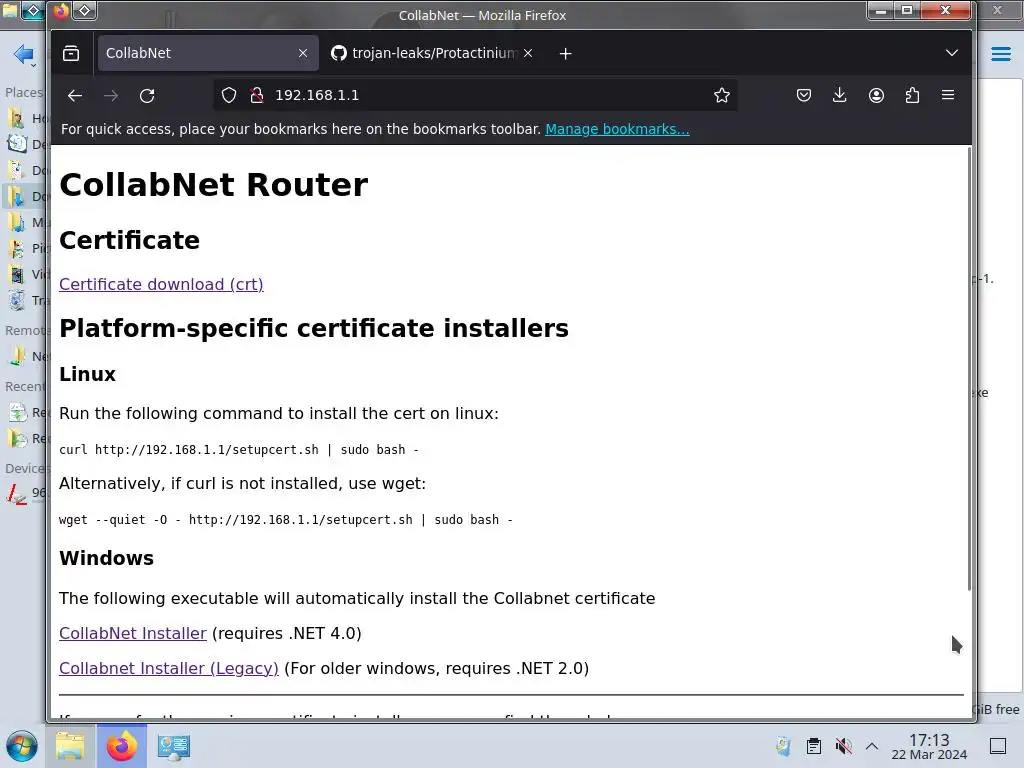Open the Manage bookmarks link
The image size is (1024, 768).
point(617,129)
